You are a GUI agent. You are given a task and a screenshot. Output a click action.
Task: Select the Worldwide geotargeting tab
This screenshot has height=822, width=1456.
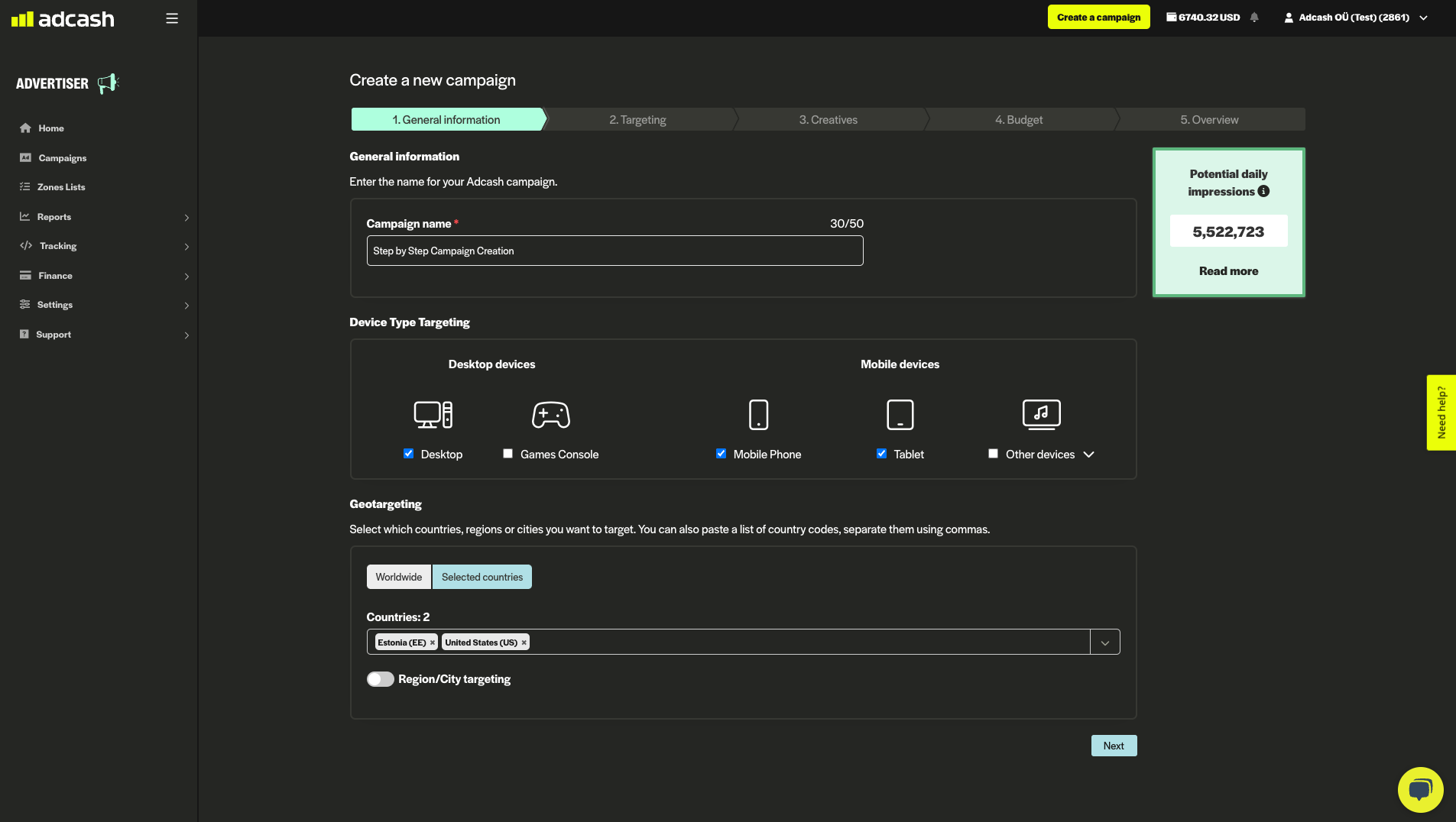[398, 577]
